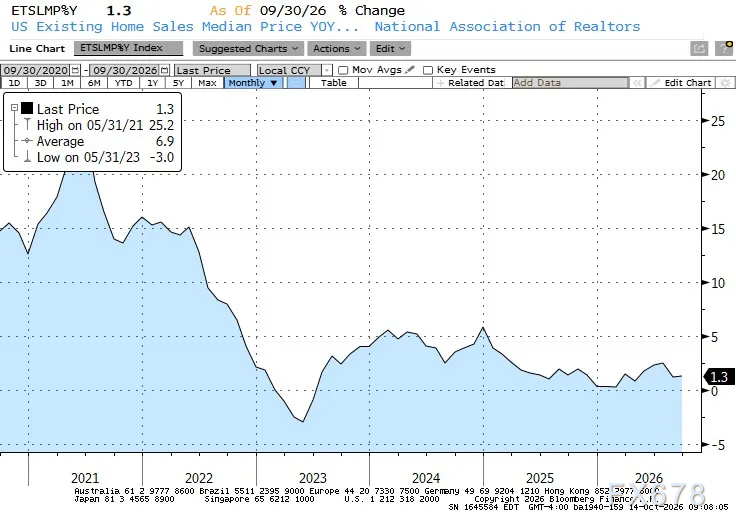Open the Monthly periodicity dropdown
This screenshot has width=736, height=530.
click(253, 83)
